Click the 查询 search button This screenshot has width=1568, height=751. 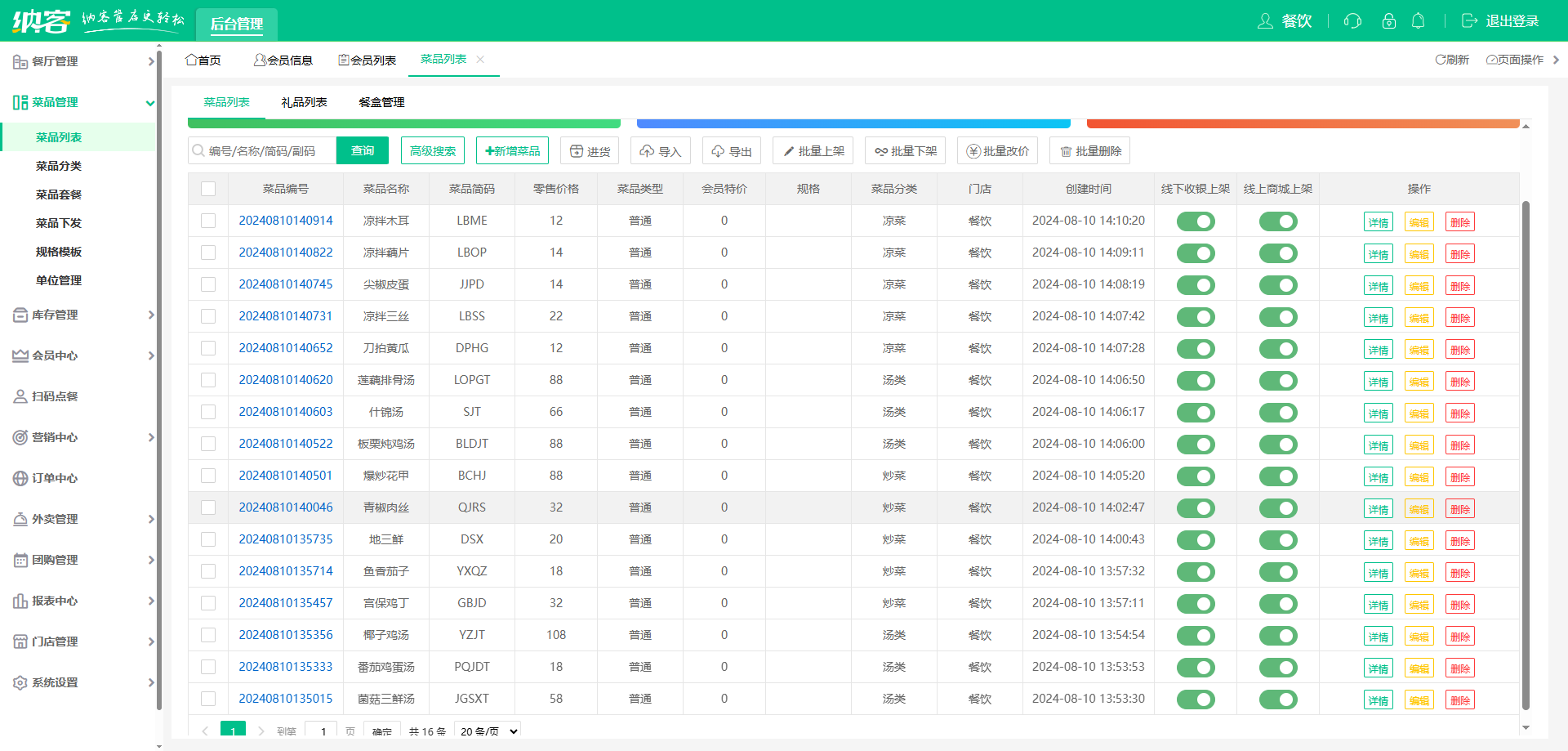[363, 151]
